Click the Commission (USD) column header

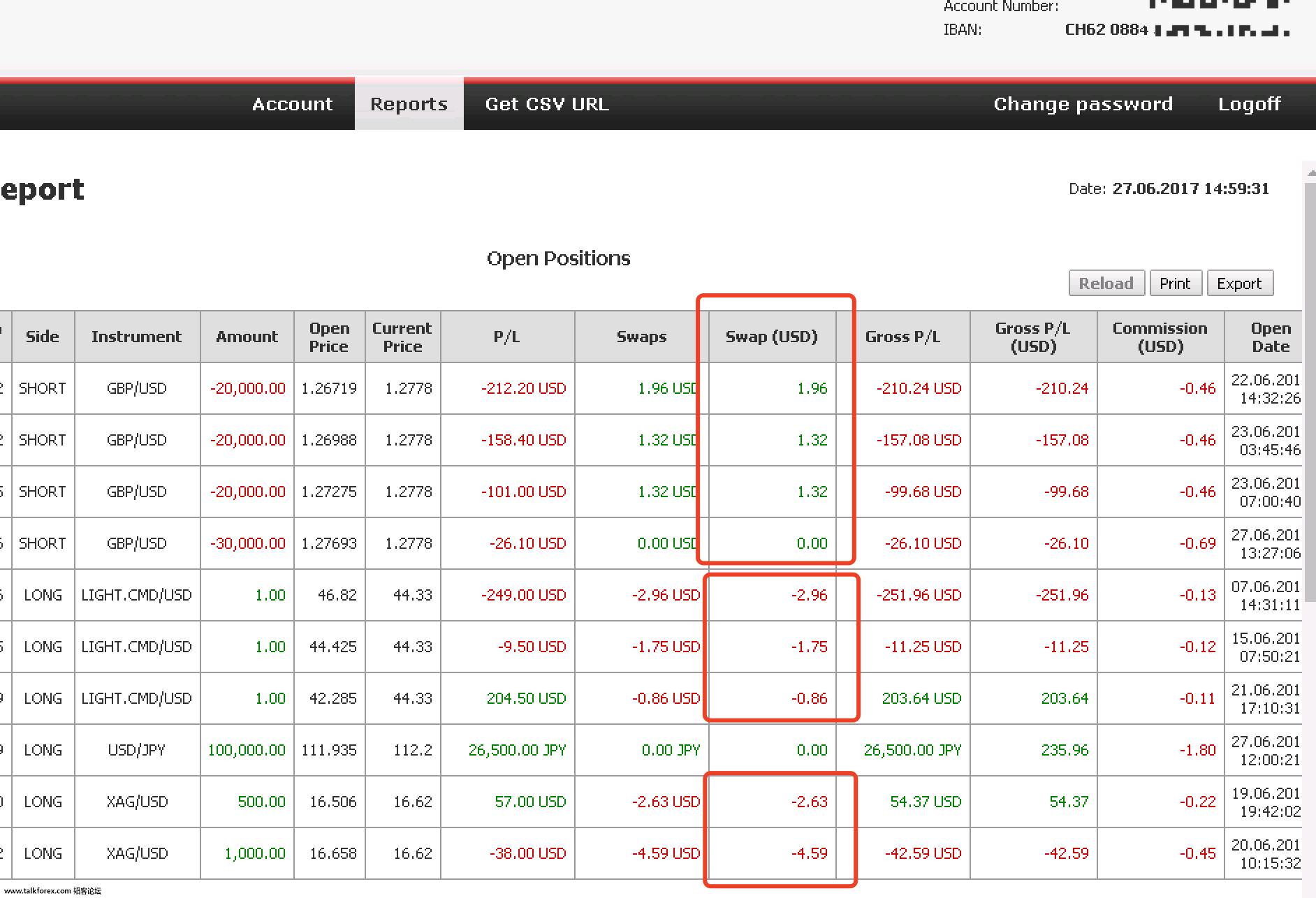(1160, 337)
